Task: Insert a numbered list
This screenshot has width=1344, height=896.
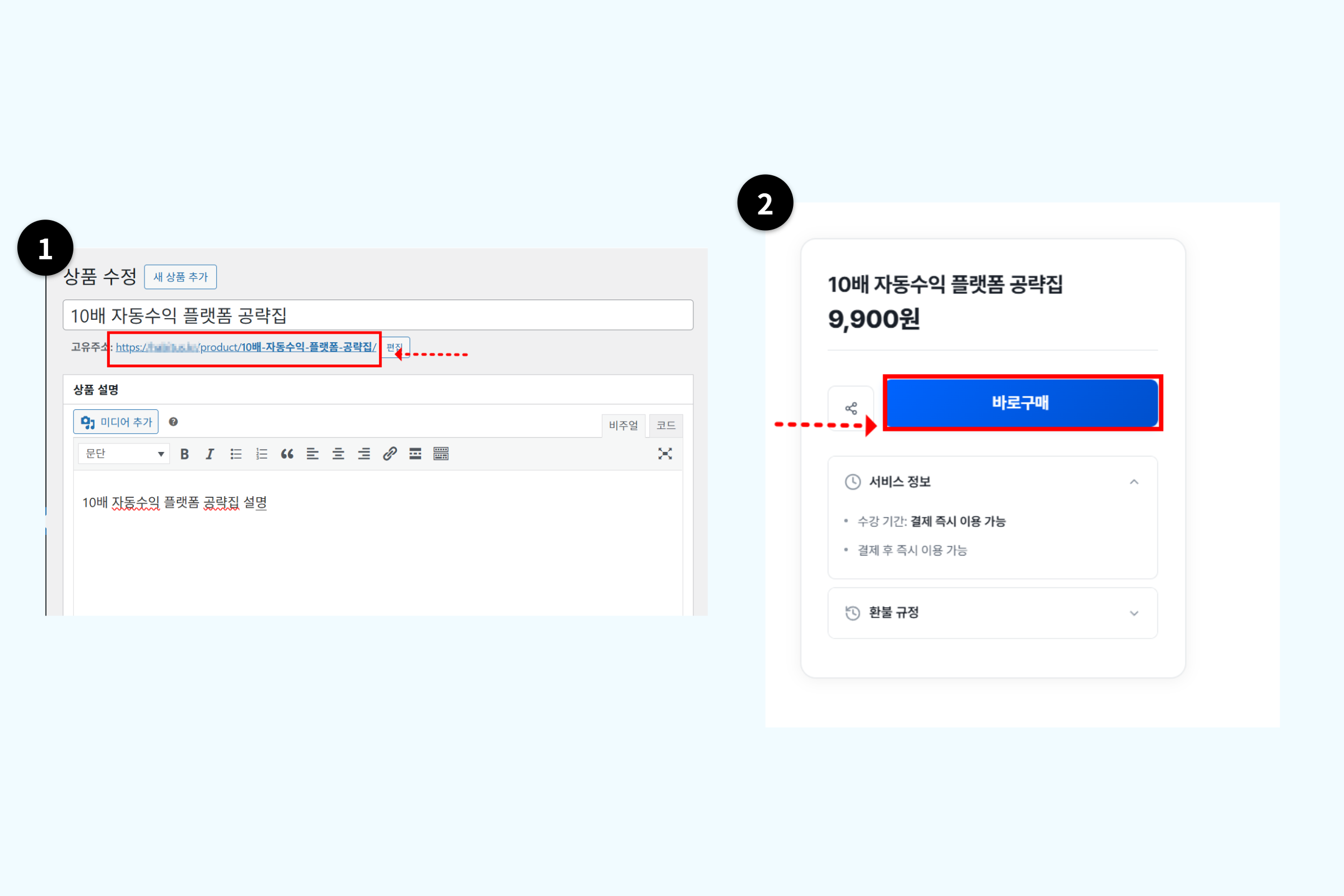Action: point(261,454)
